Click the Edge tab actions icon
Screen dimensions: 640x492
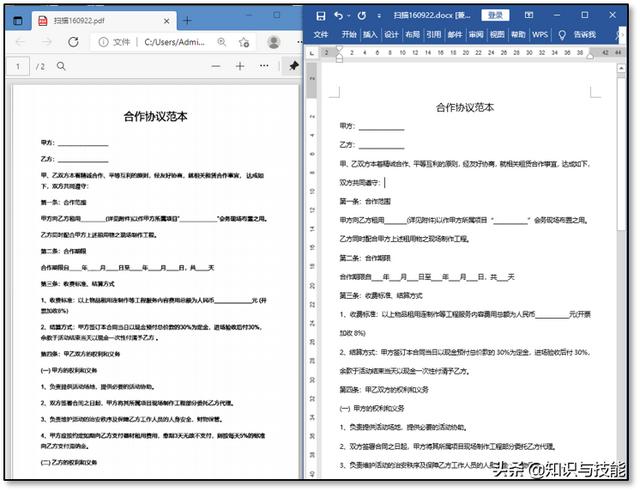tap(18, 20)
